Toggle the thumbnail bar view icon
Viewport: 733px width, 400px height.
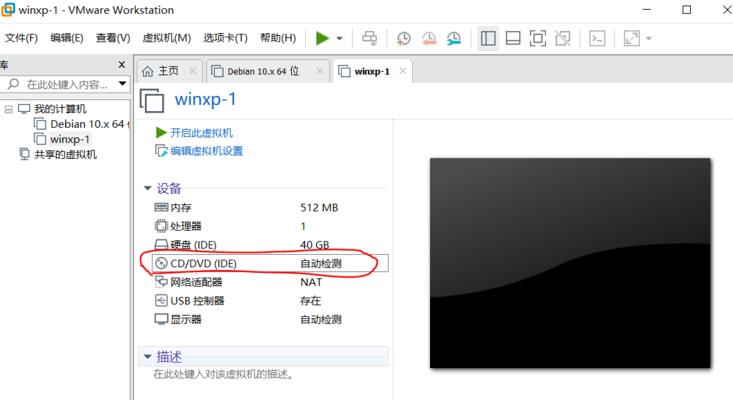point(513,38)
